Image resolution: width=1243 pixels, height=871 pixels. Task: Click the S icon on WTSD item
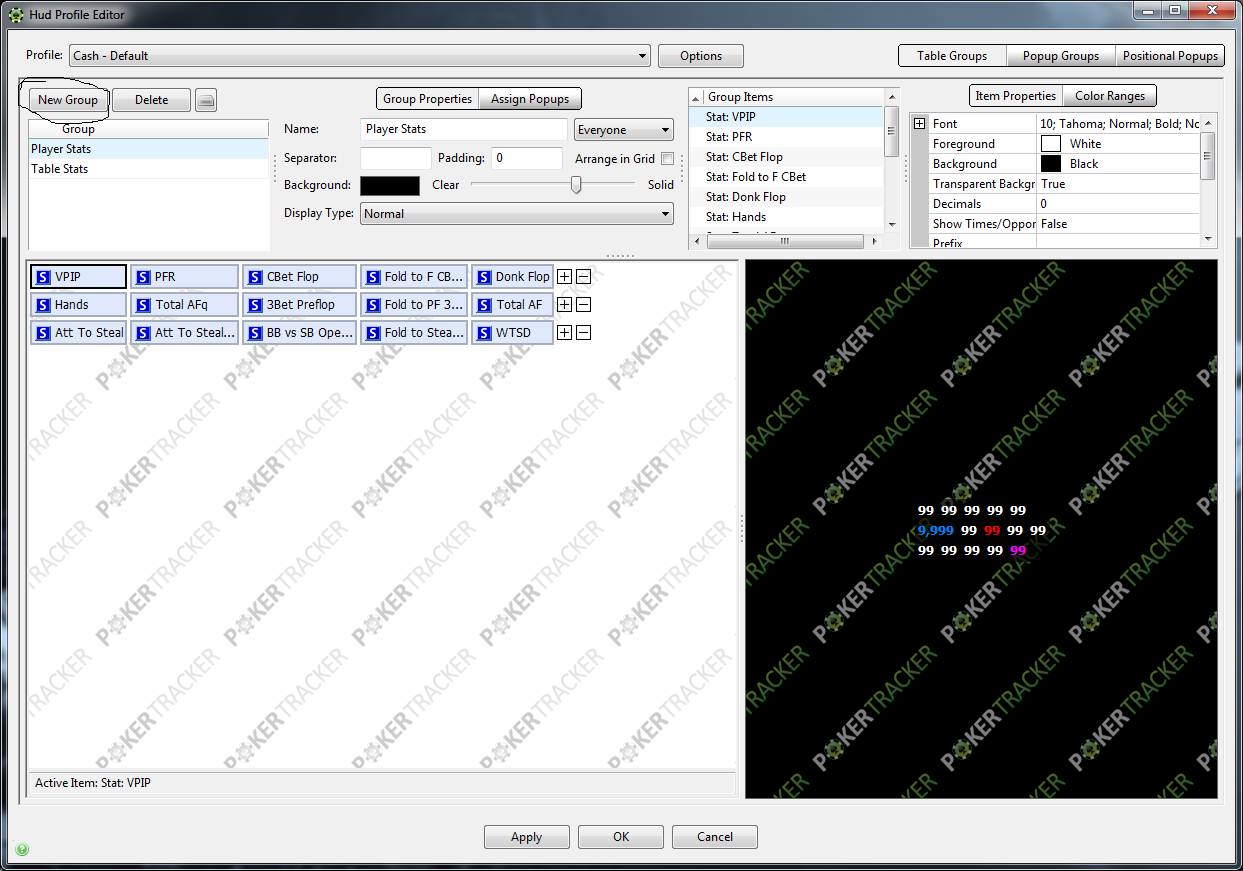pyautogui.click(x=484, y=333)
